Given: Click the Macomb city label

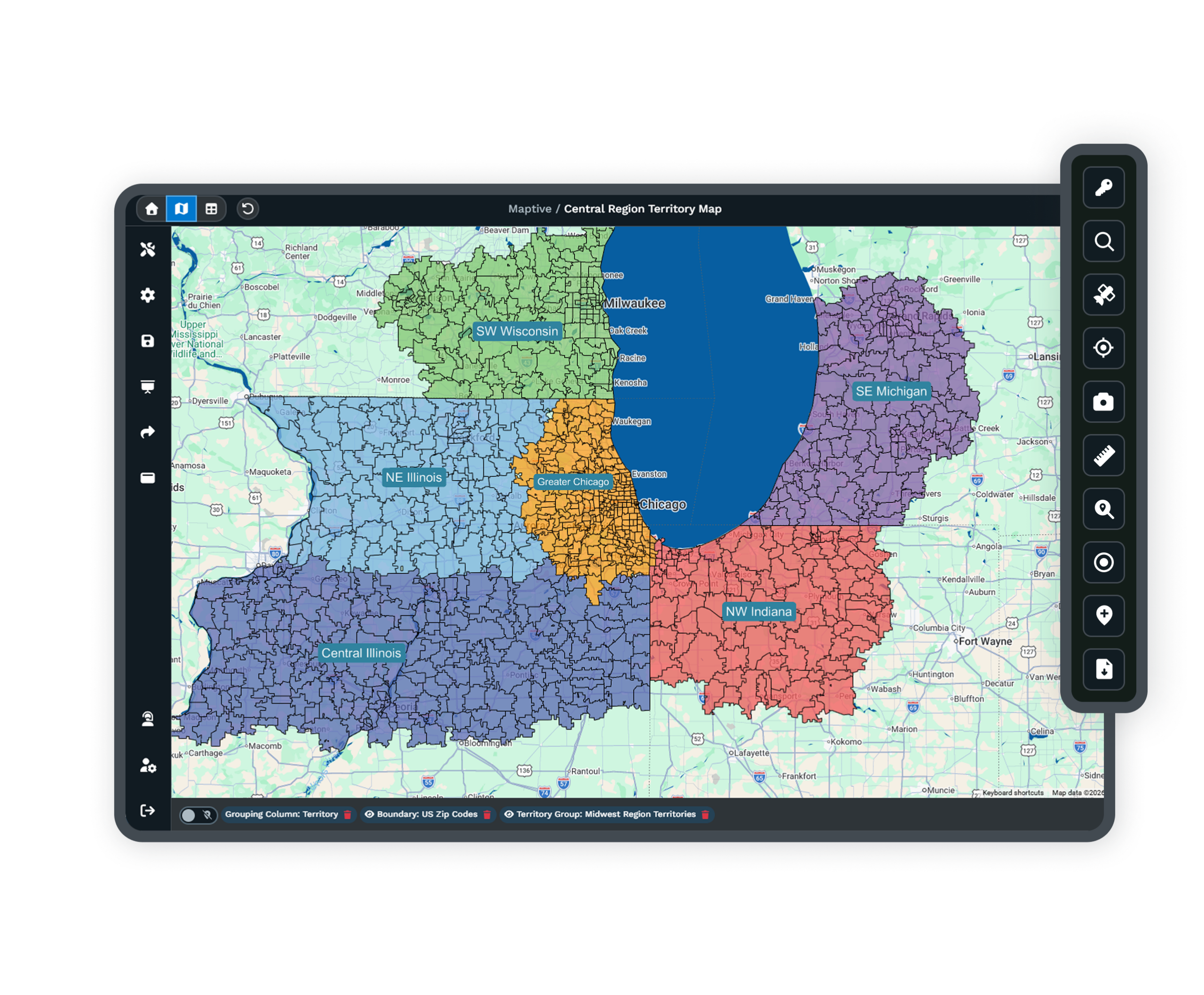Looking at the screenshot, I should (x=265, y=746).
